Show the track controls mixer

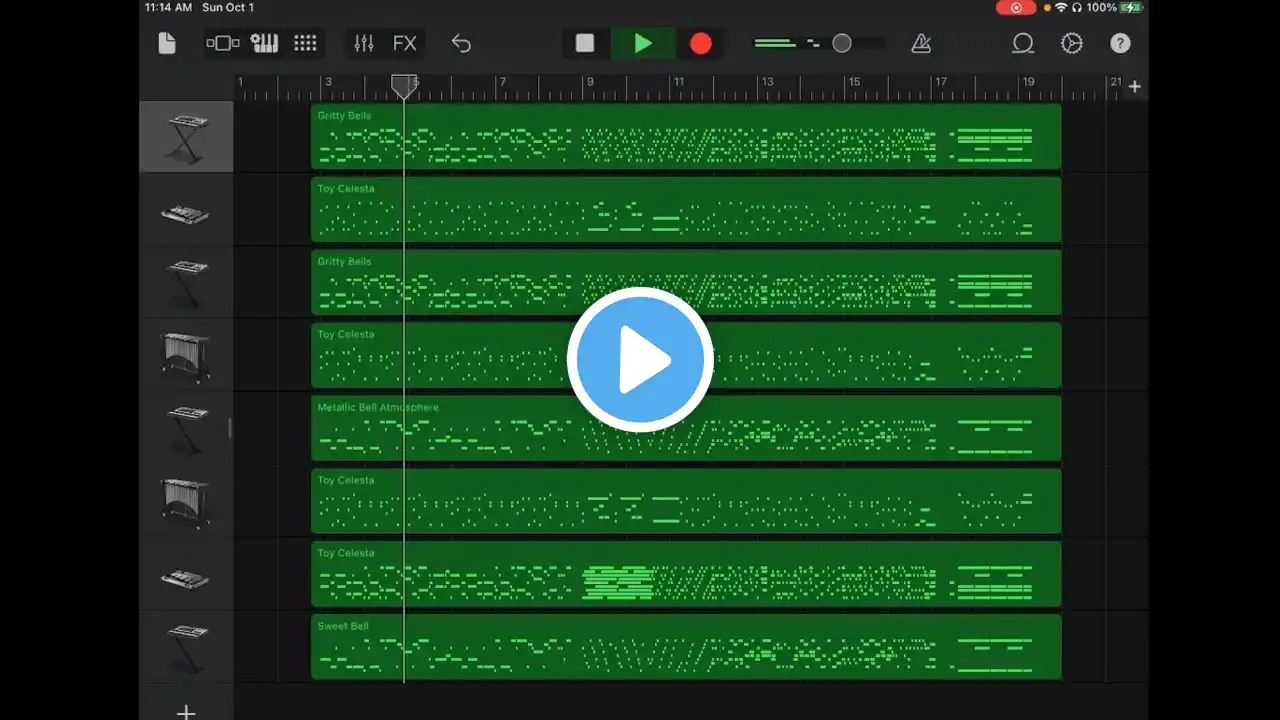pyautogui.click(x=364, y=43)
